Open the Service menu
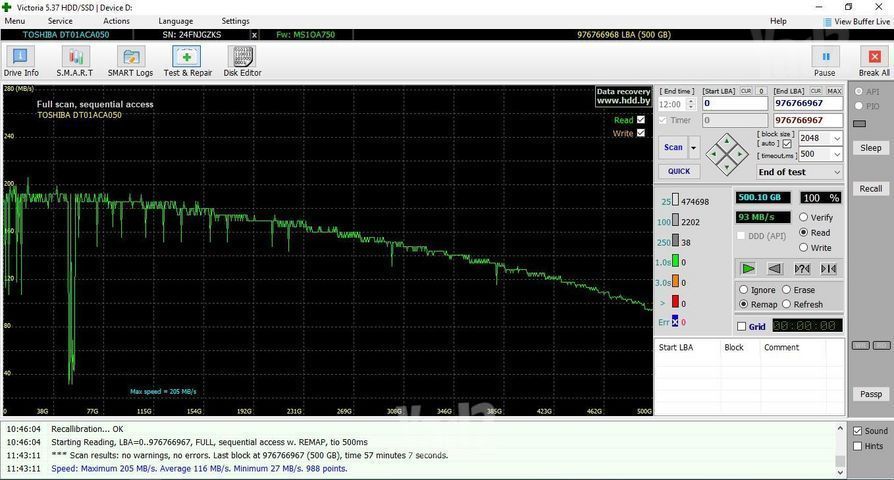The height and width of the screenshot is (480, 894). (x=60, y=21)
